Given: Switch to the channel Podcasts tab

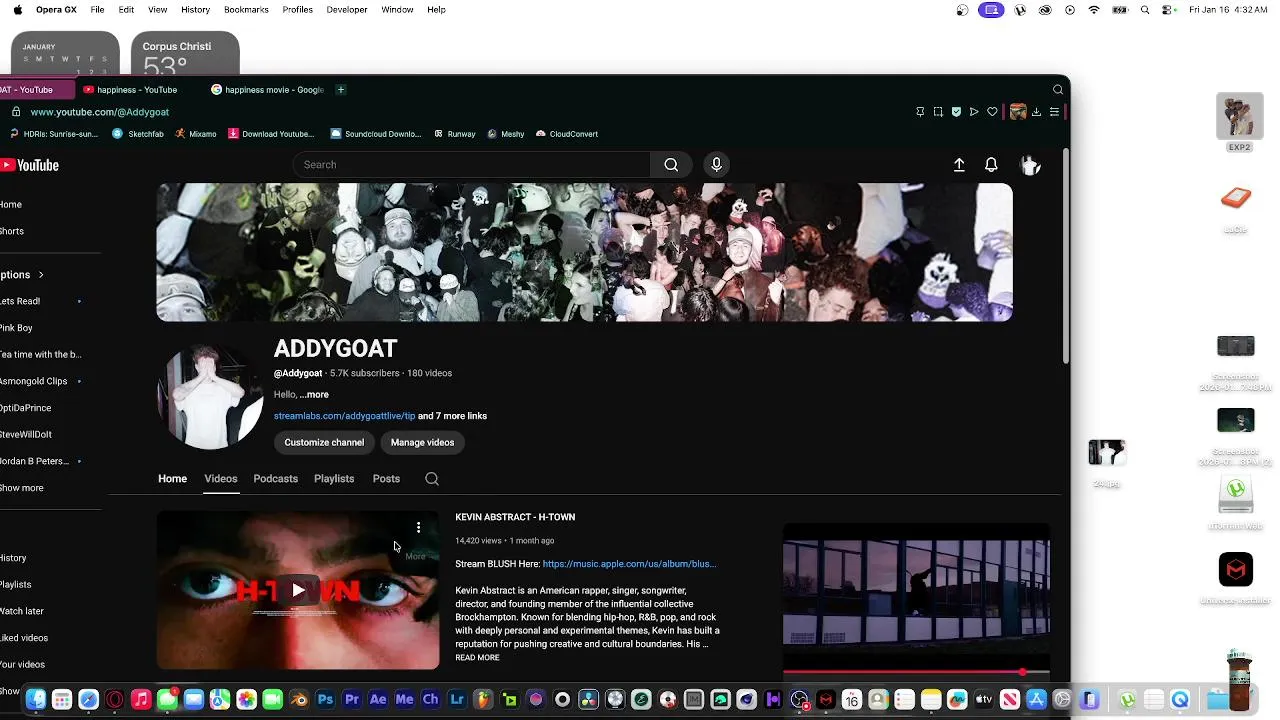Looking at the screenshot, I should pos(275,479).
